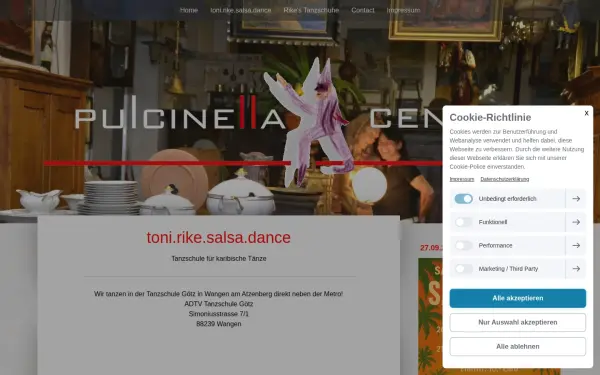Enable Marketing / Third Party switch
This screenshot has width=600, height=375.
[x=463, y=269]
